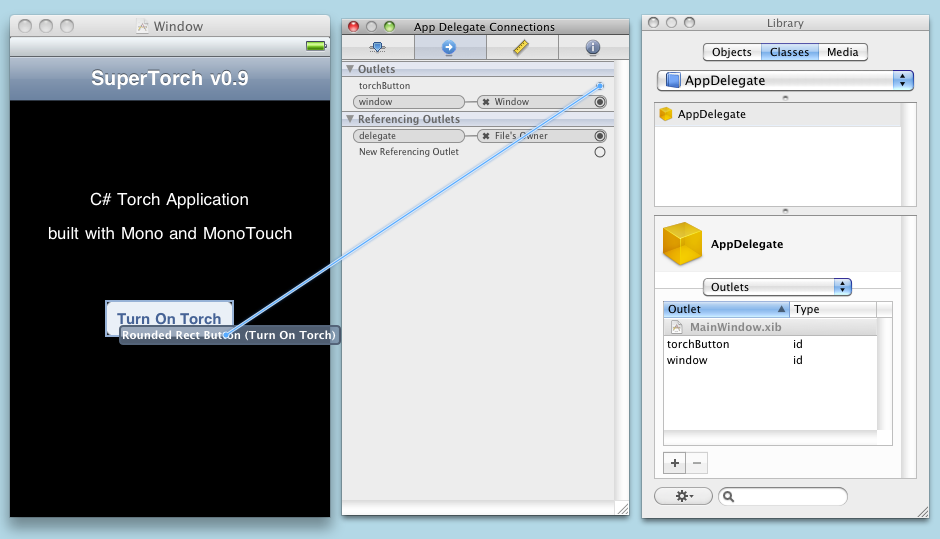Select the C# Torch Application label

(170, 200)
